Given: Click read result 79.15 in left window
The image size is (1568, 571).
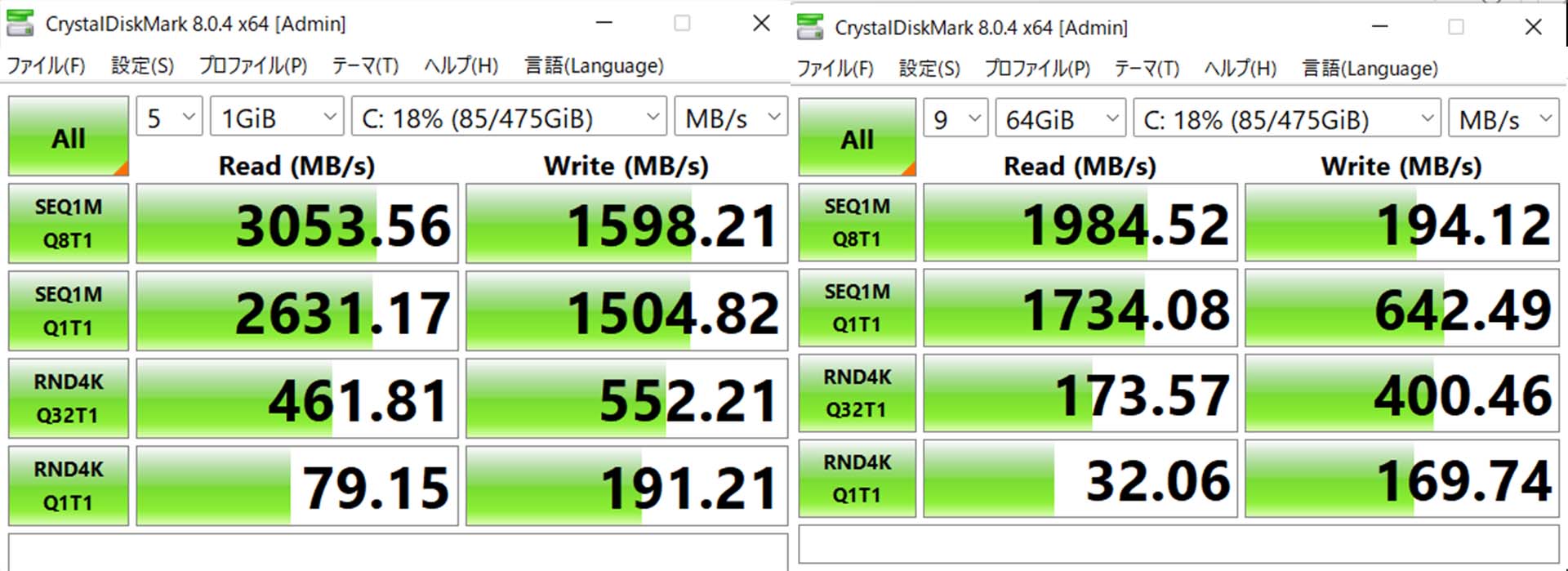Looking at the screenshot, I should [x=297, y=485].
